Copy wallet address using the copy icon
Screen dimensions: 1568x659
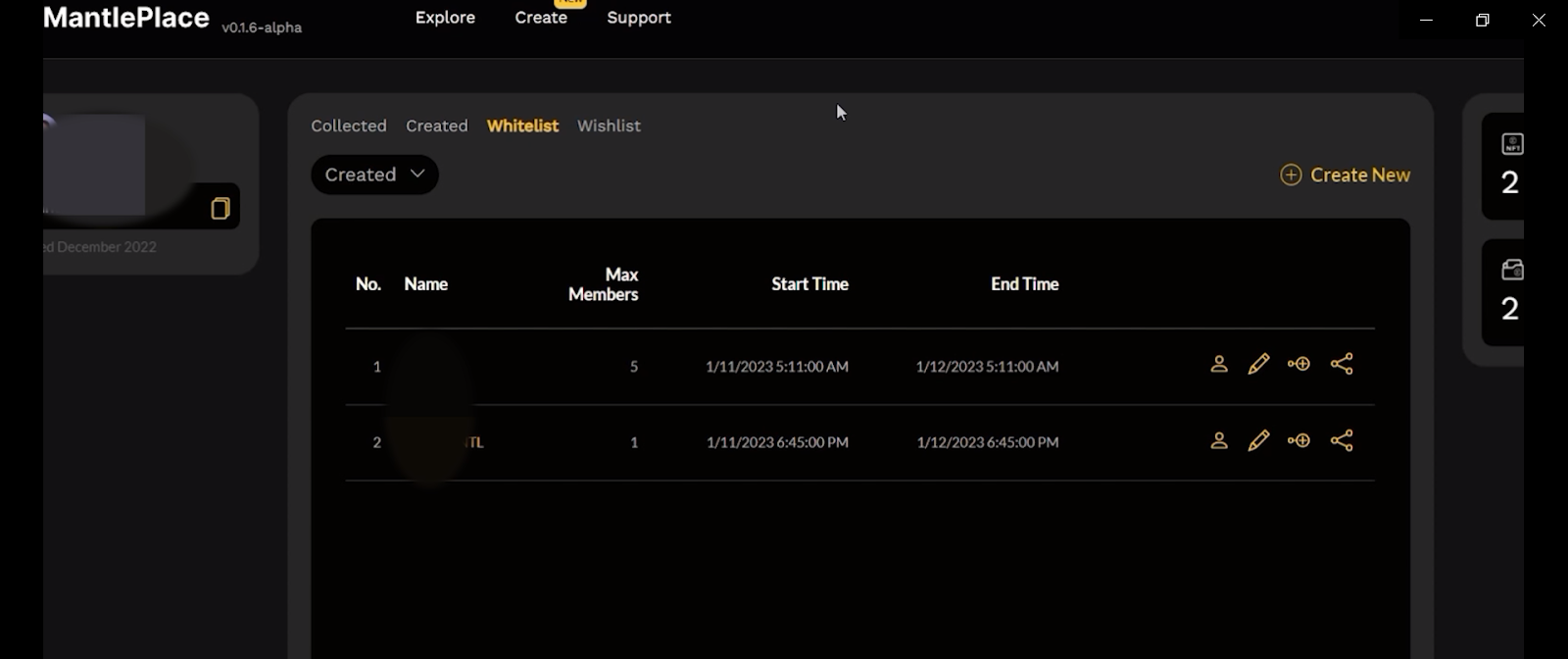click(220, 208)
